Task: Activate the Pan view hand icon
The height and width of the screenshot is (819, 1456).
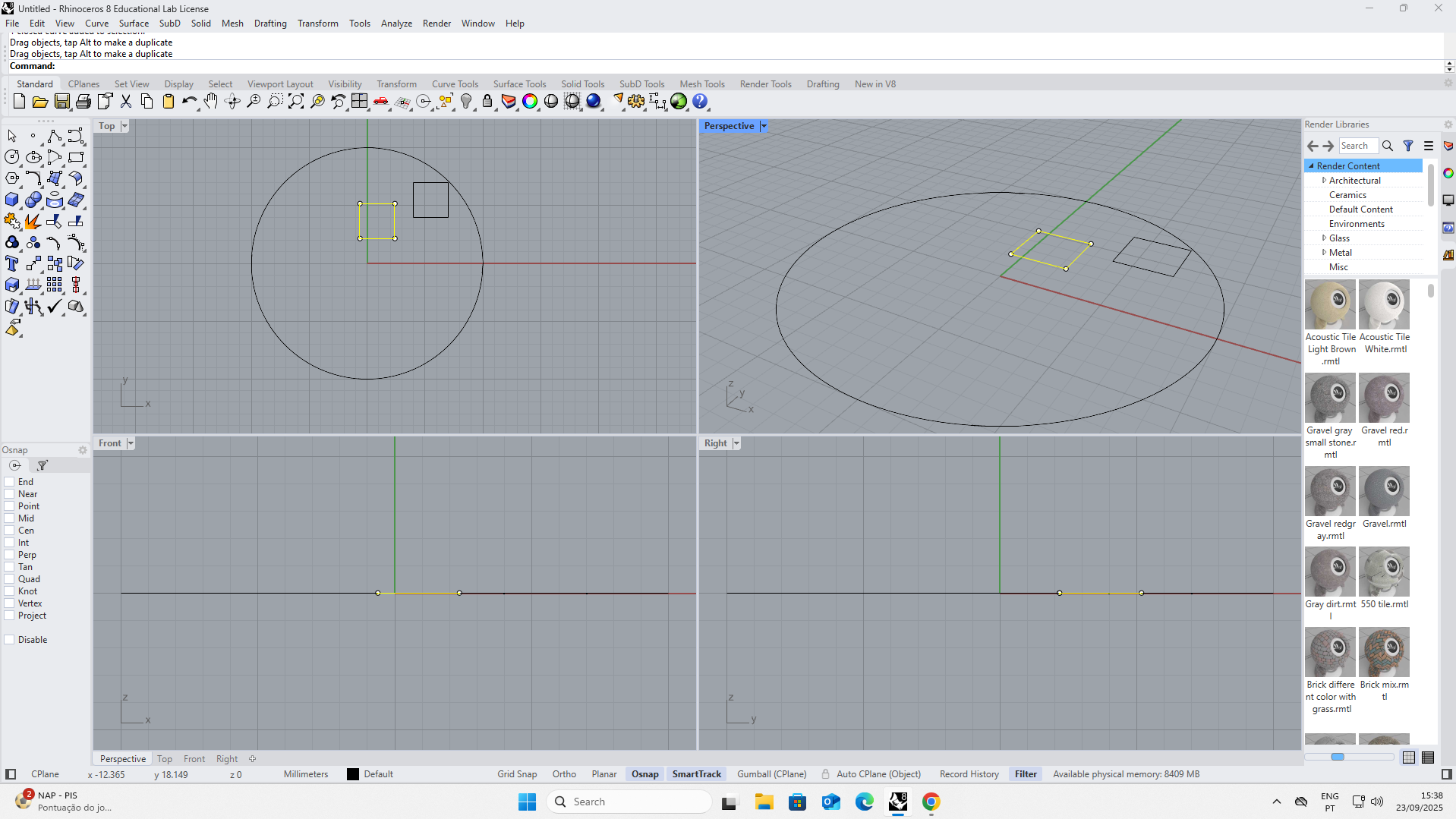Action: (211, 102)
